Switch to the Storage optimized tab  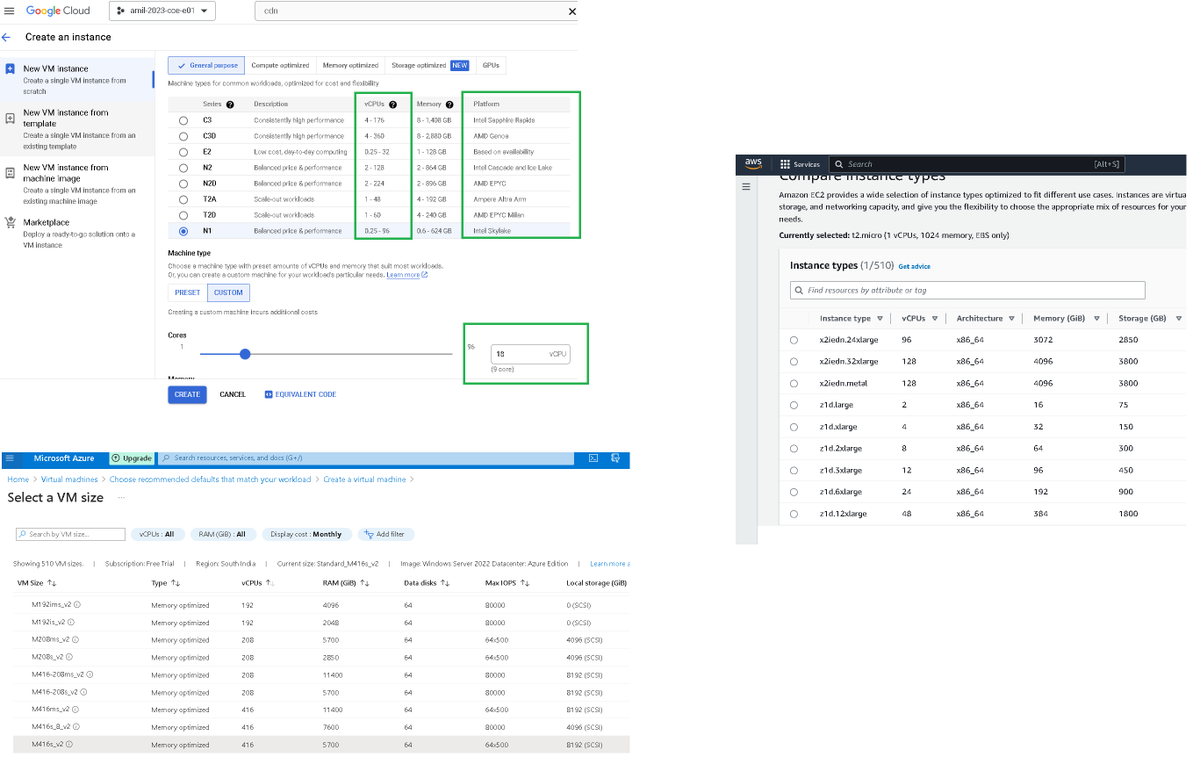430,65
